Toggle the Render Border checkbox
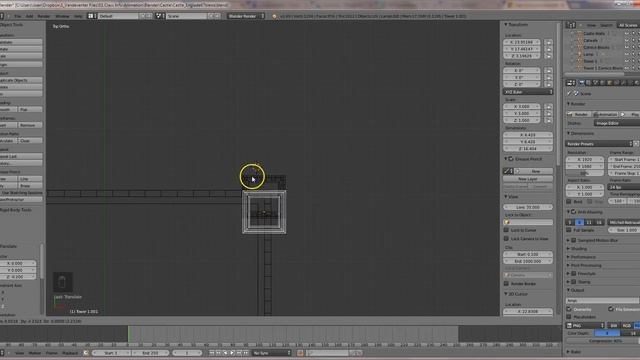640x360 pixels. tap(506, 284)
